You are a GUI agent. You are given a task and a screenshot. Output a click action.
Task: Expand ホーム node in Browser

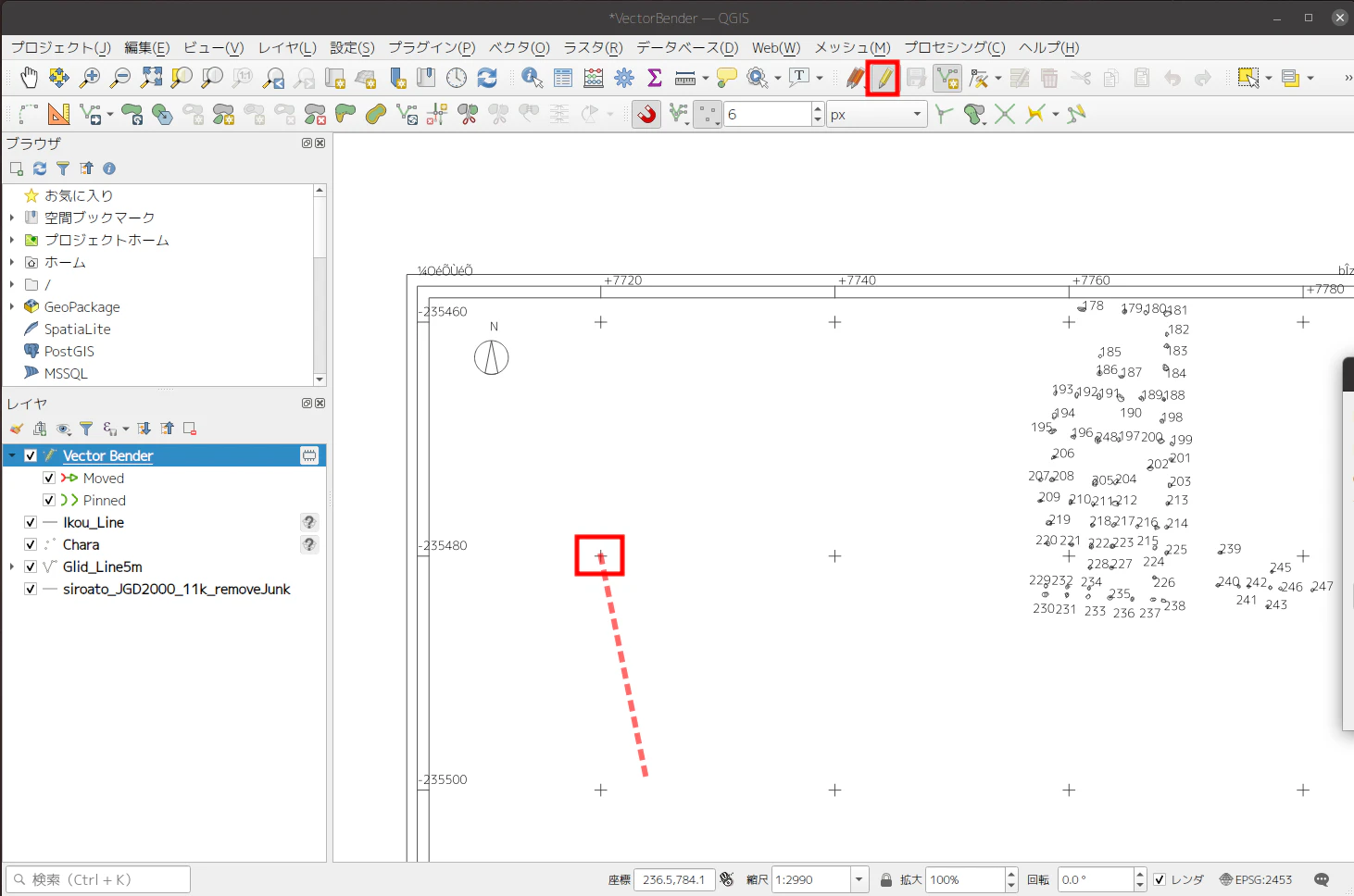click(12, 262)
